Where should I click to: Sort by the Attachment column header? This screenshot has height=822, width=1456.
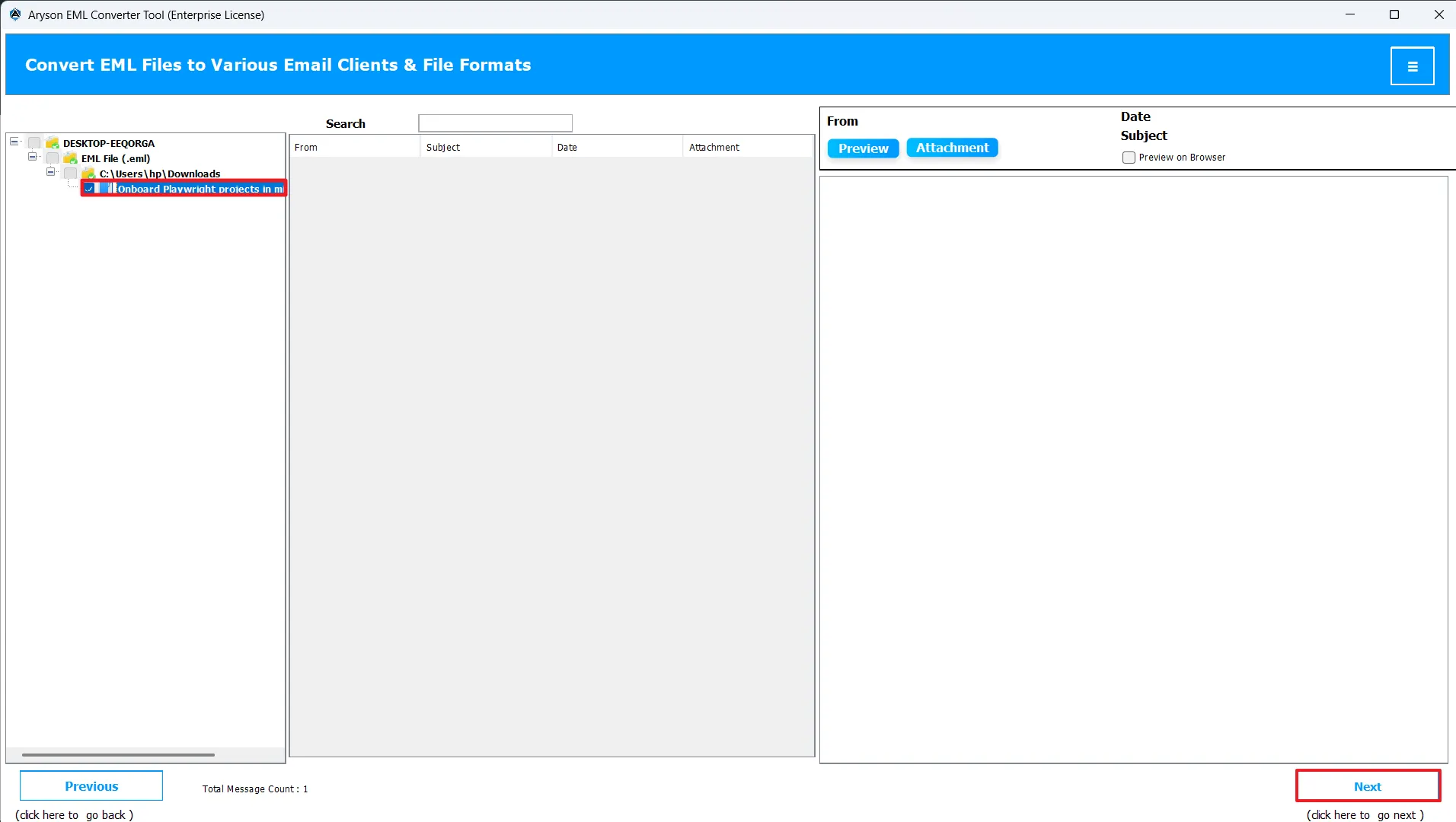748,147
